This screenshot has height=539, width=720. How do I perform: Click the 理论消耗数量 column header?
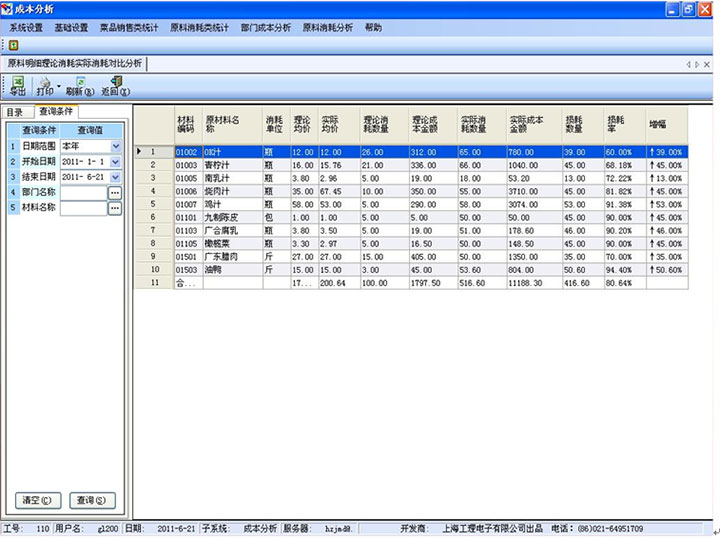click(x=384, y=124)
